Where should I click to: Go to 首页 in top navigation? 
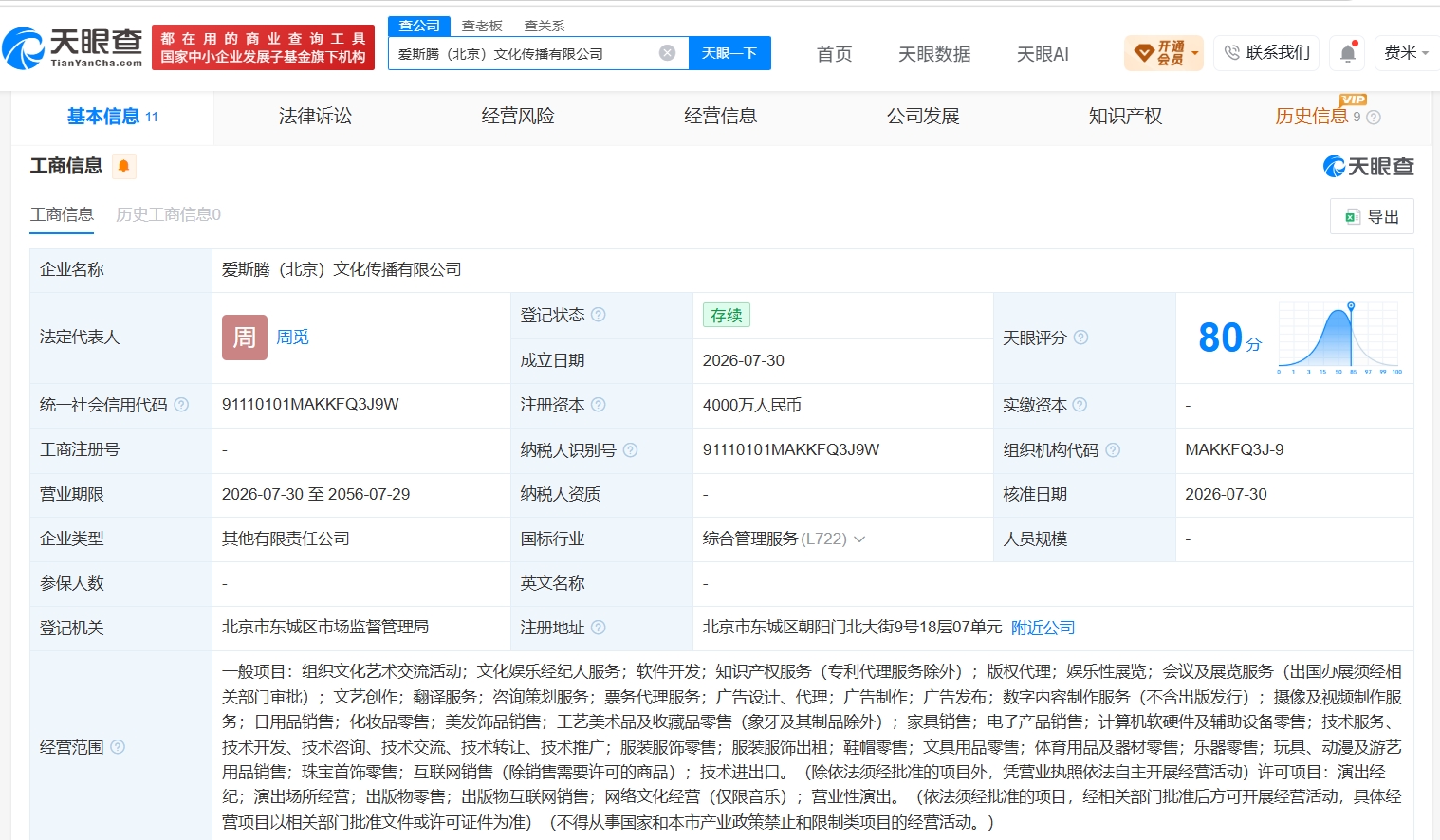coord(835,54)
